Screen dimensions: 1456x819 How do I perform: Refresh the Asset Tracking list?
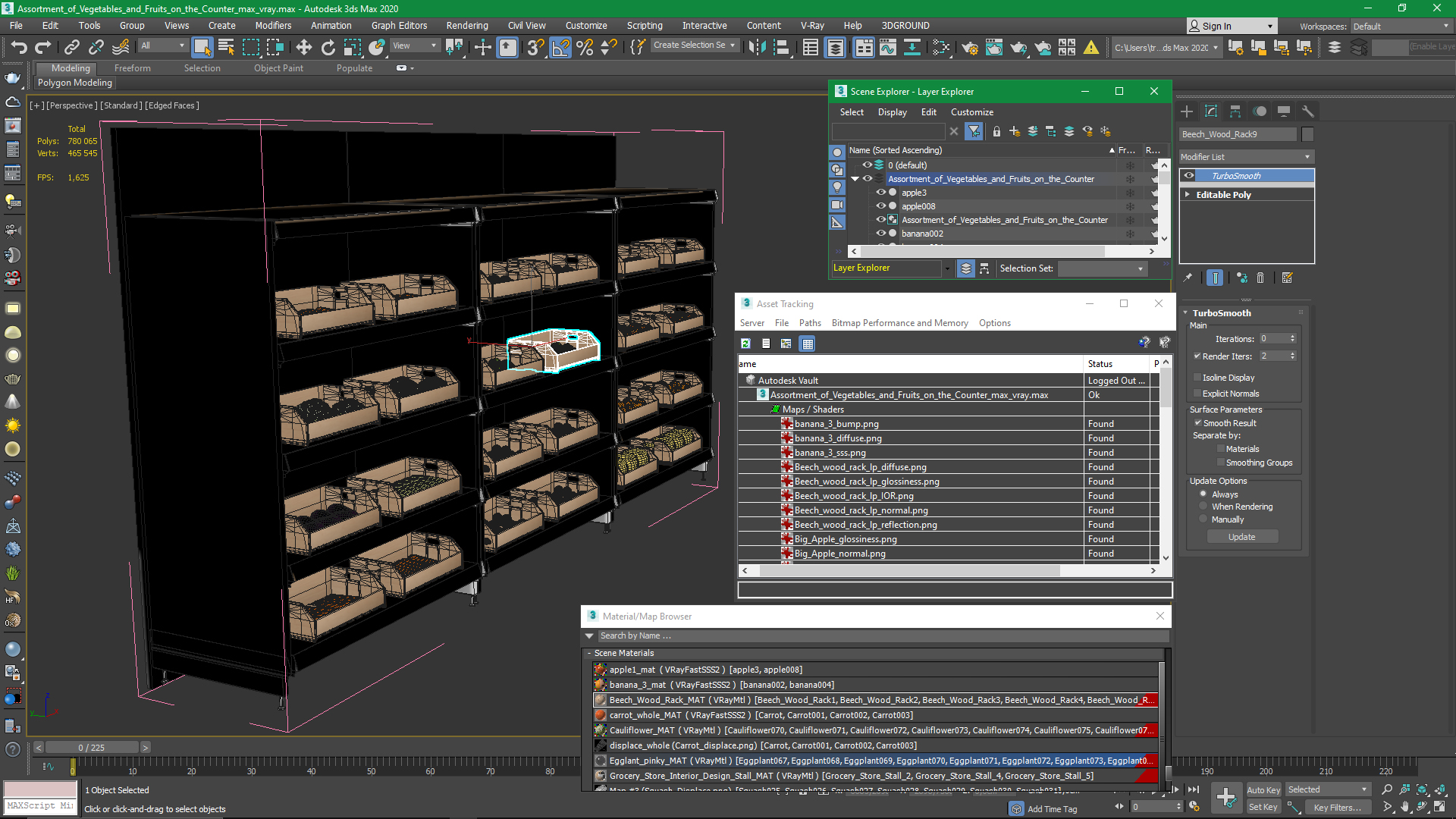(745, 344)
